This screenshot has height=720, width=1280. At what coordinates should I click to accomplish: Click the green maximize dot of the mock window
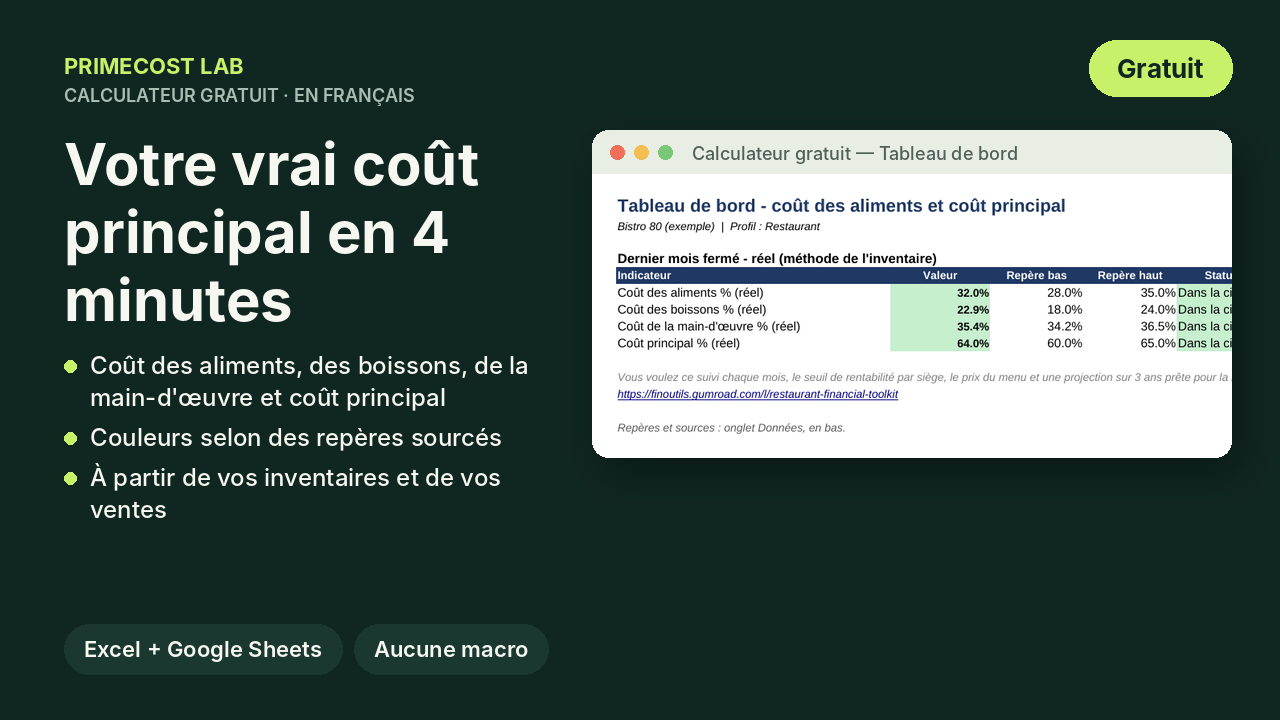pyautogui.click(x=666, y=153)
